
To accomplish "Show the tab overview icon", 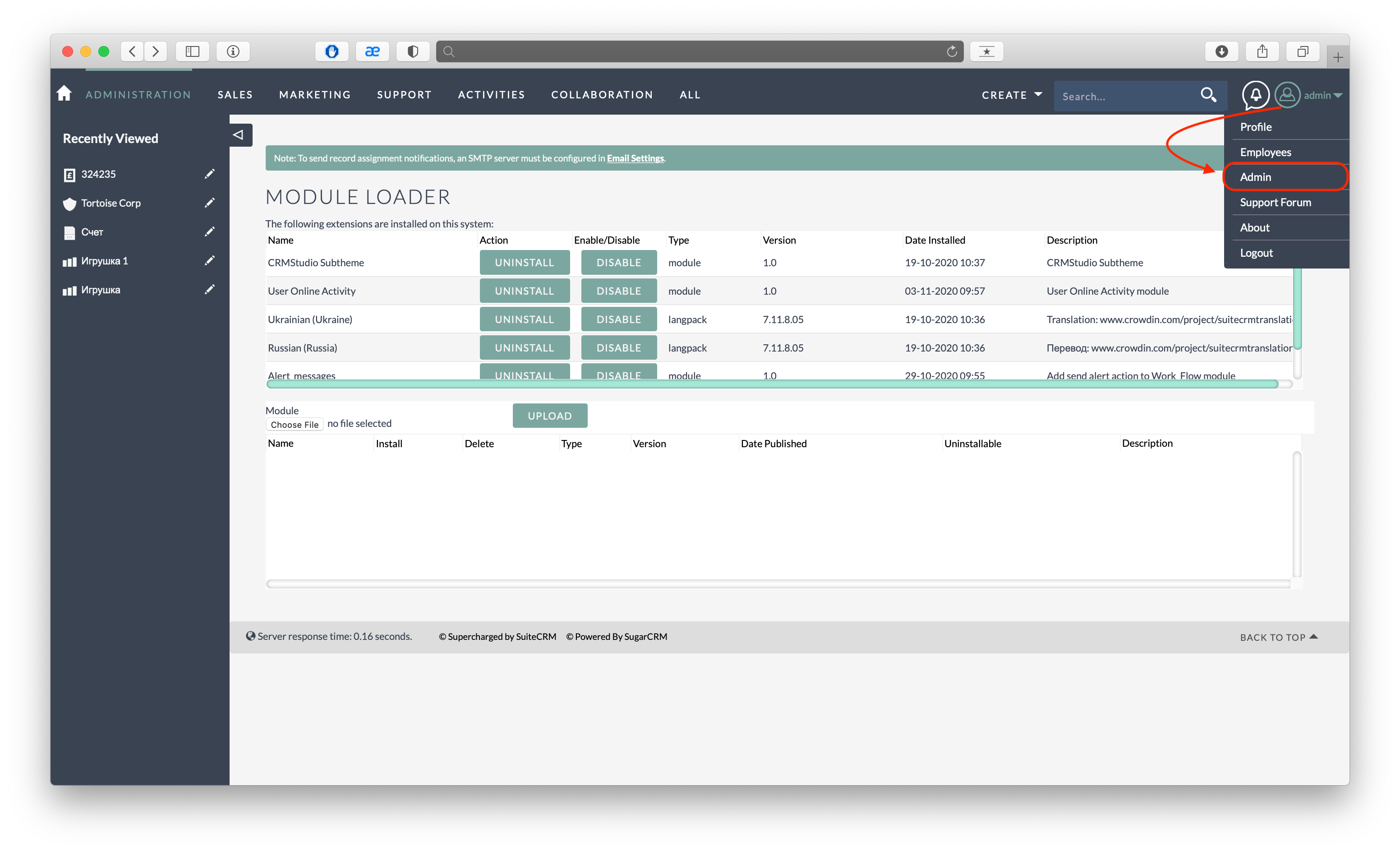I will pos(1303,51).
